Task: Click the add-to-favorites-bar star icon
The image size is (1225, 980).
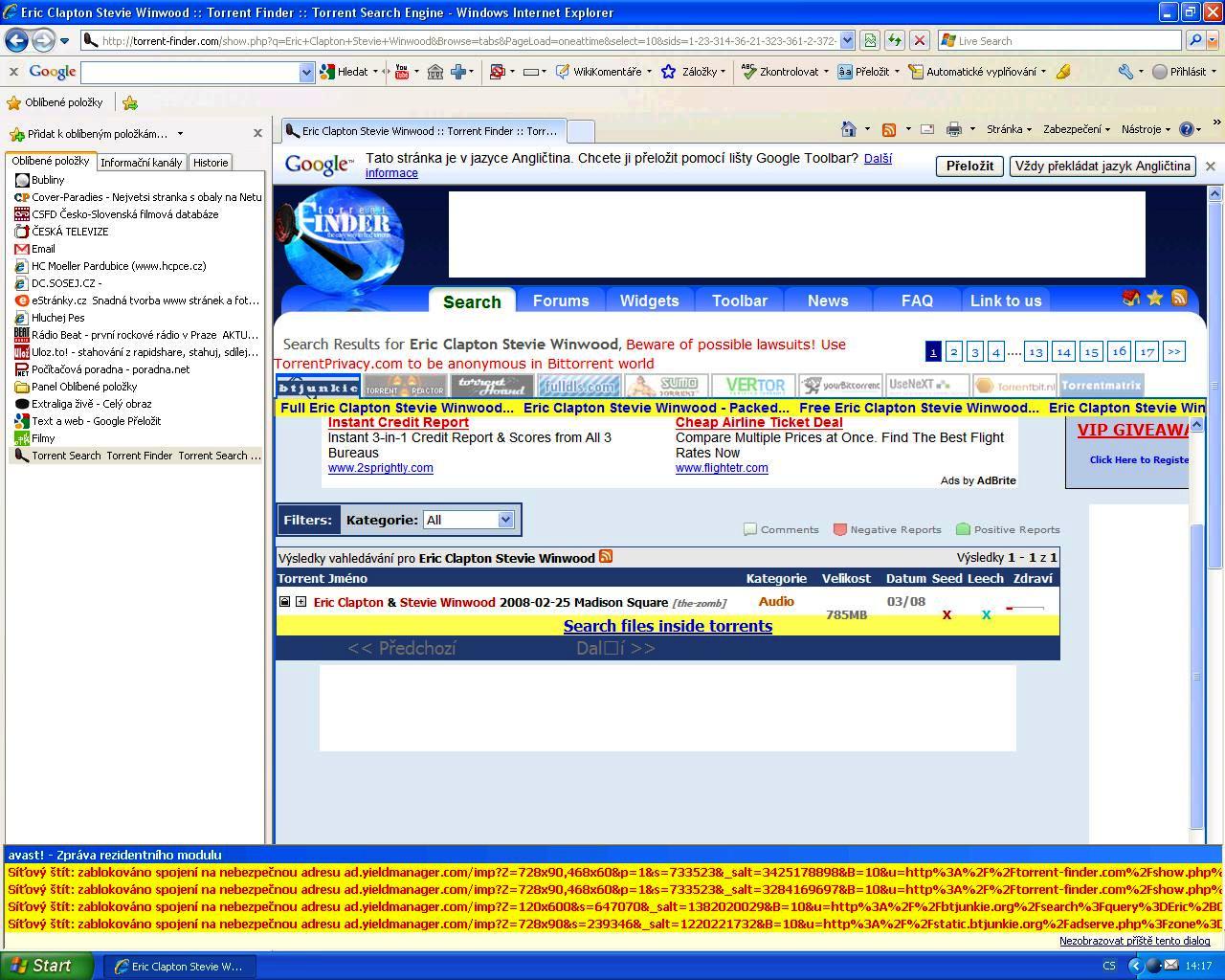Action: point(130,102)
